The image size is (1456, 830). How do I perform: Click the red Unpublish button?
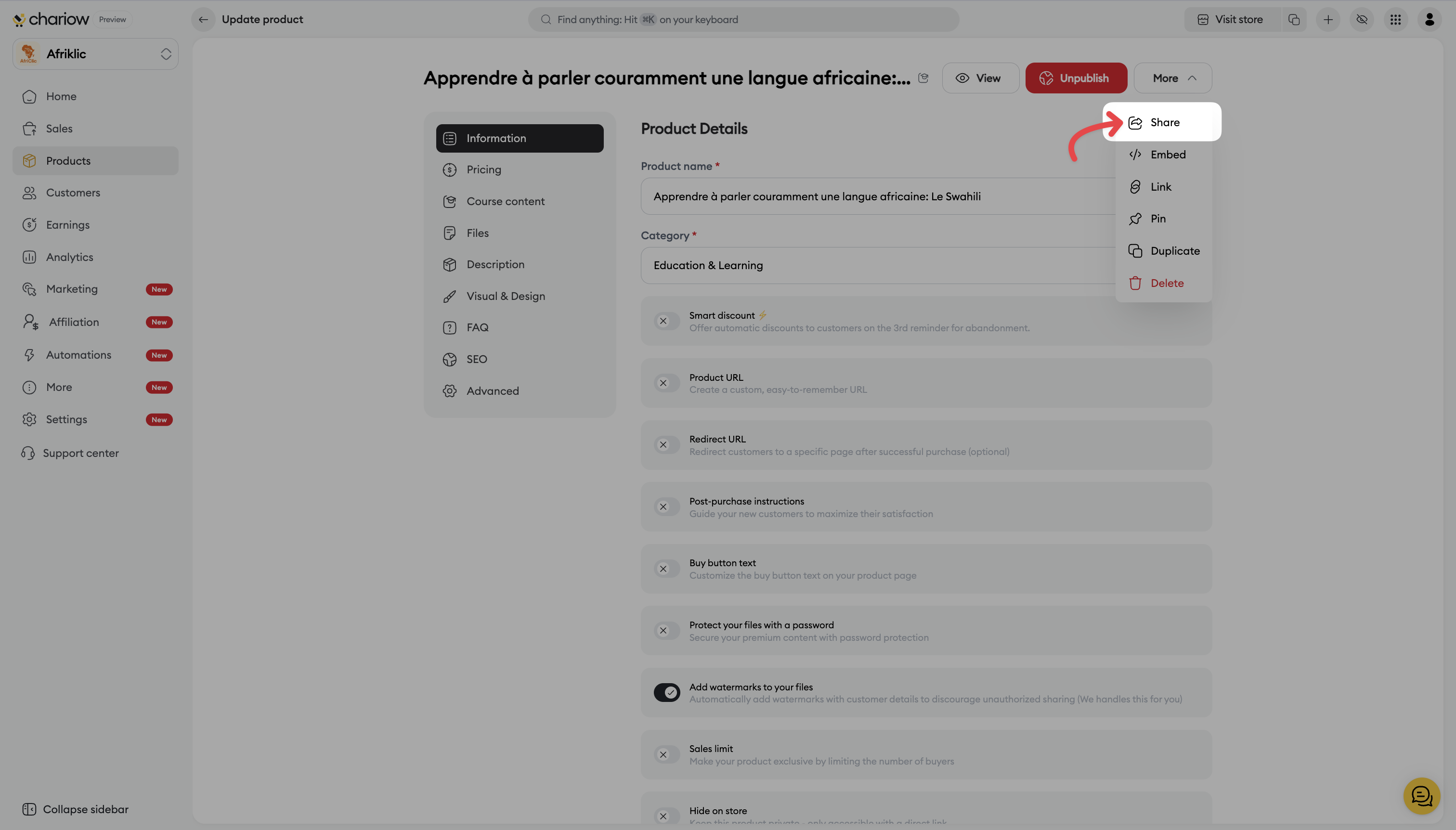coord(1075,78)
